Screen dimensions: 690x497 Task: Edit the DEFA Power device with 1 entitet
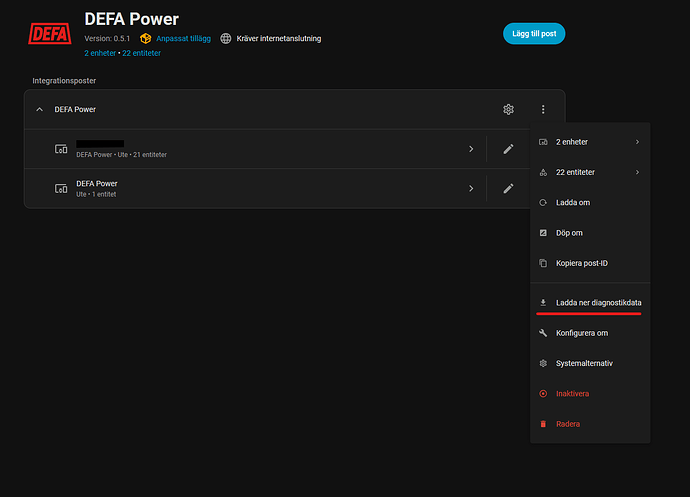(x=508, y=188)
